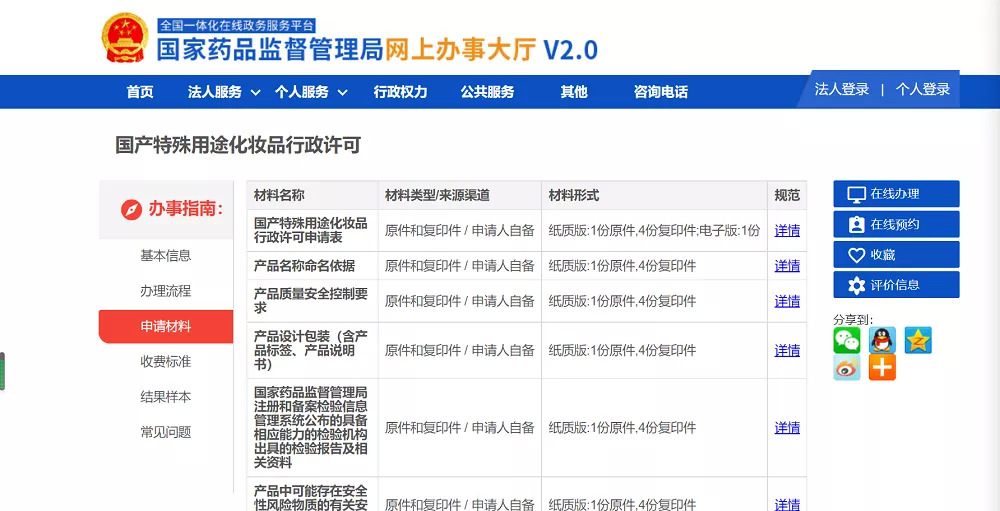Open the 行政权力 menu item
This screenshot has height=511, width=1000.
coord(401,92)
